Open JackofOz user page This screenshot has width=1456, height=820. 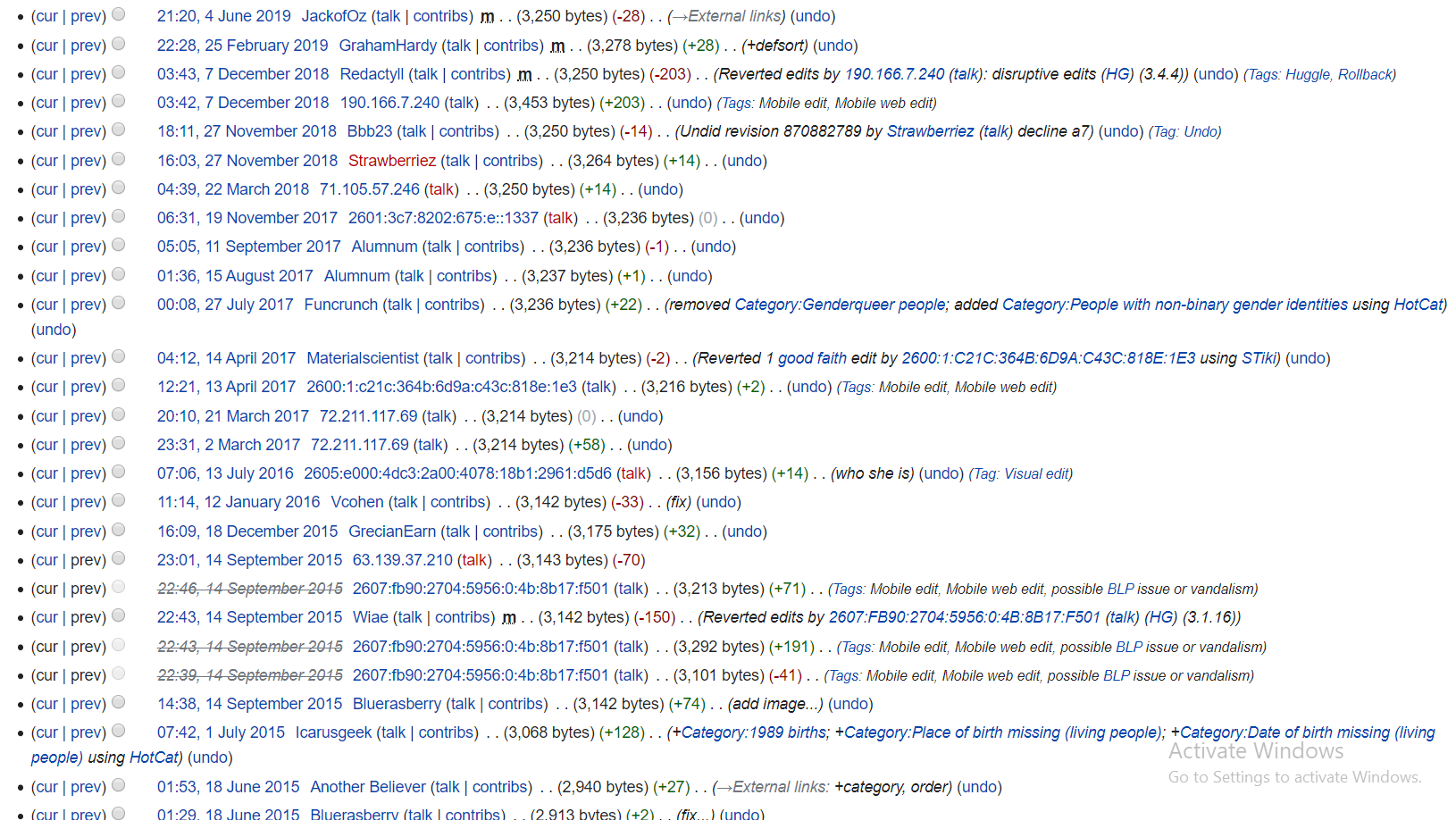pos(334,16)
